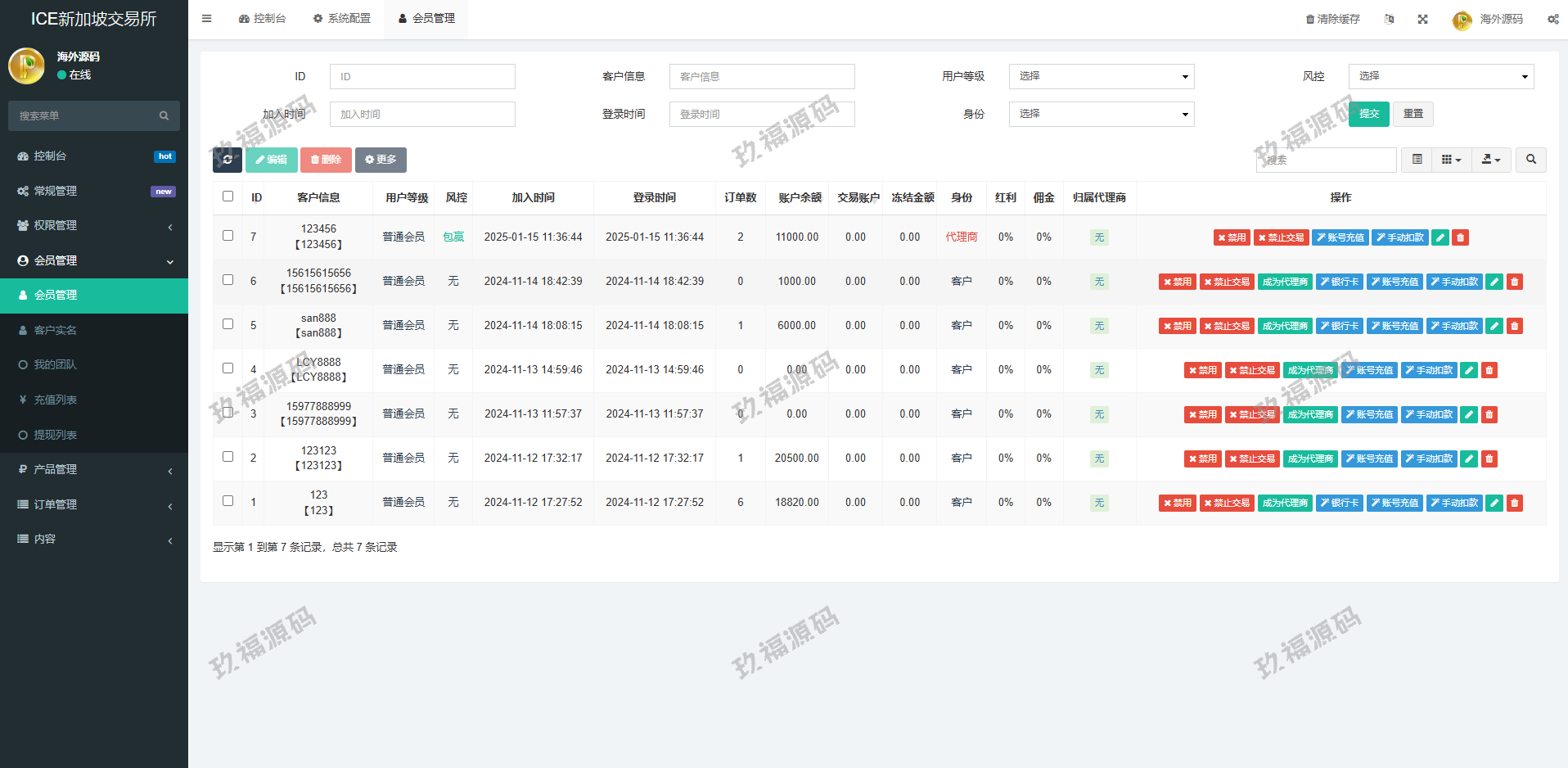The image size is (1568, 768).
Task: Click the 客户信息 filter input field
Action: click(x=761, y=76)
